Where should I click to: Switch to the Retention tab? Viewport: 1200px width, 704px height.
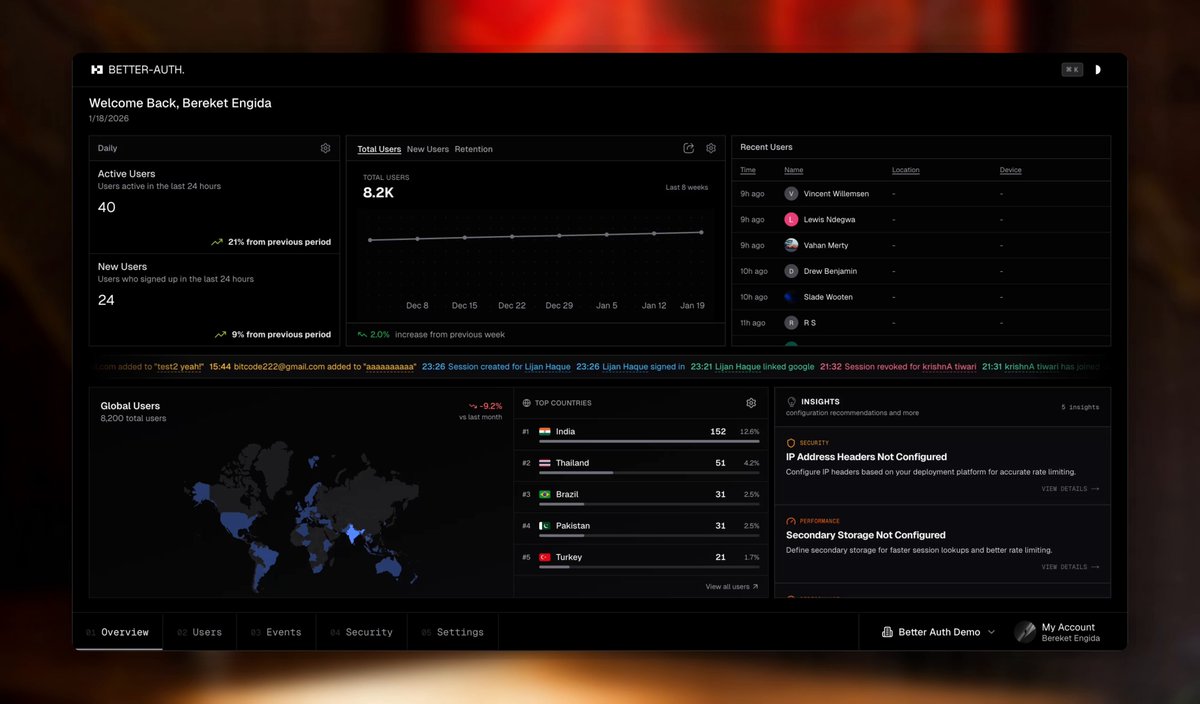[x=474, y=149]
